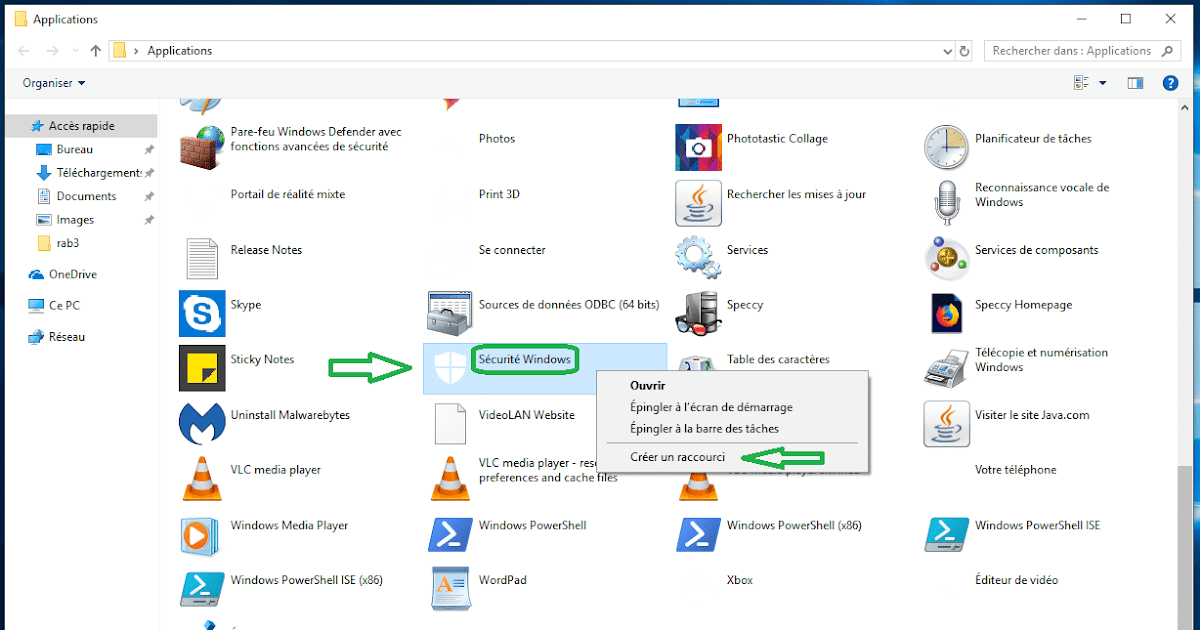This screenshot has width=1200, height=630.
Task: Click the WordPad icon
Action: point(450,589)
